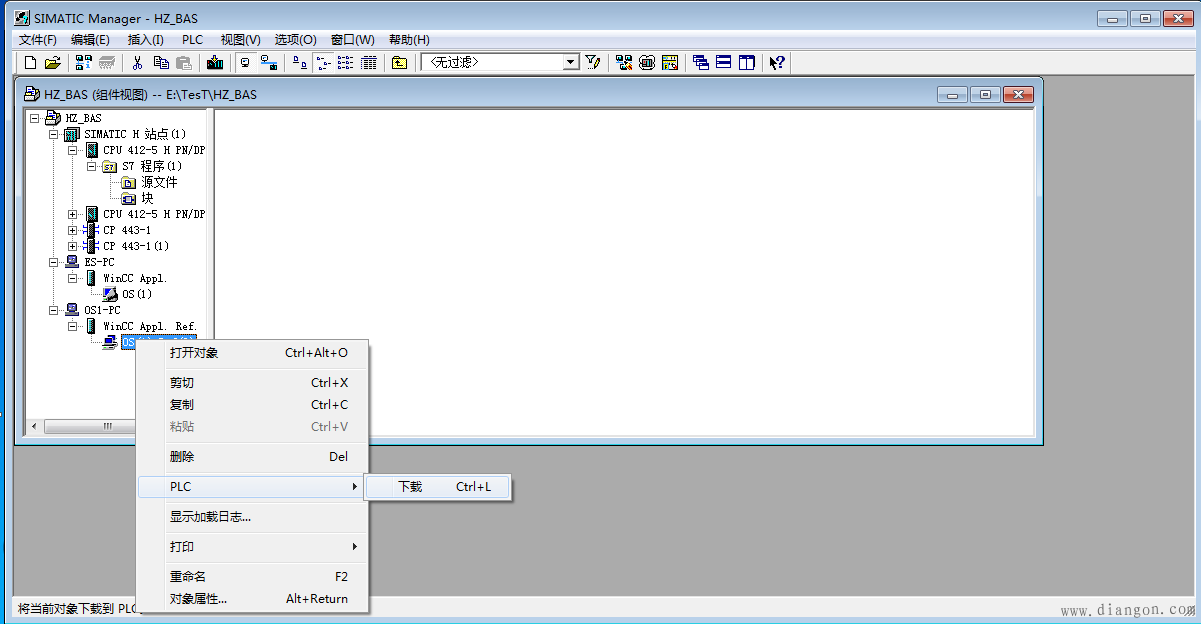
Task: Click the toolbar icon right of Simulate modules
Action: tap(670, 62)
